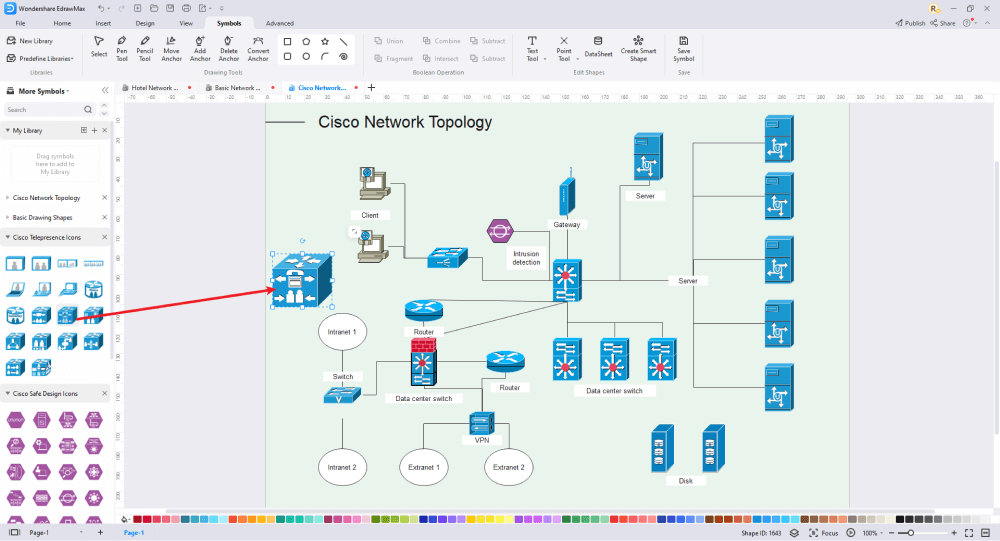Click the Select pointer tool
The width and height of the screenshot is (1000, 541).
point(99,47)
